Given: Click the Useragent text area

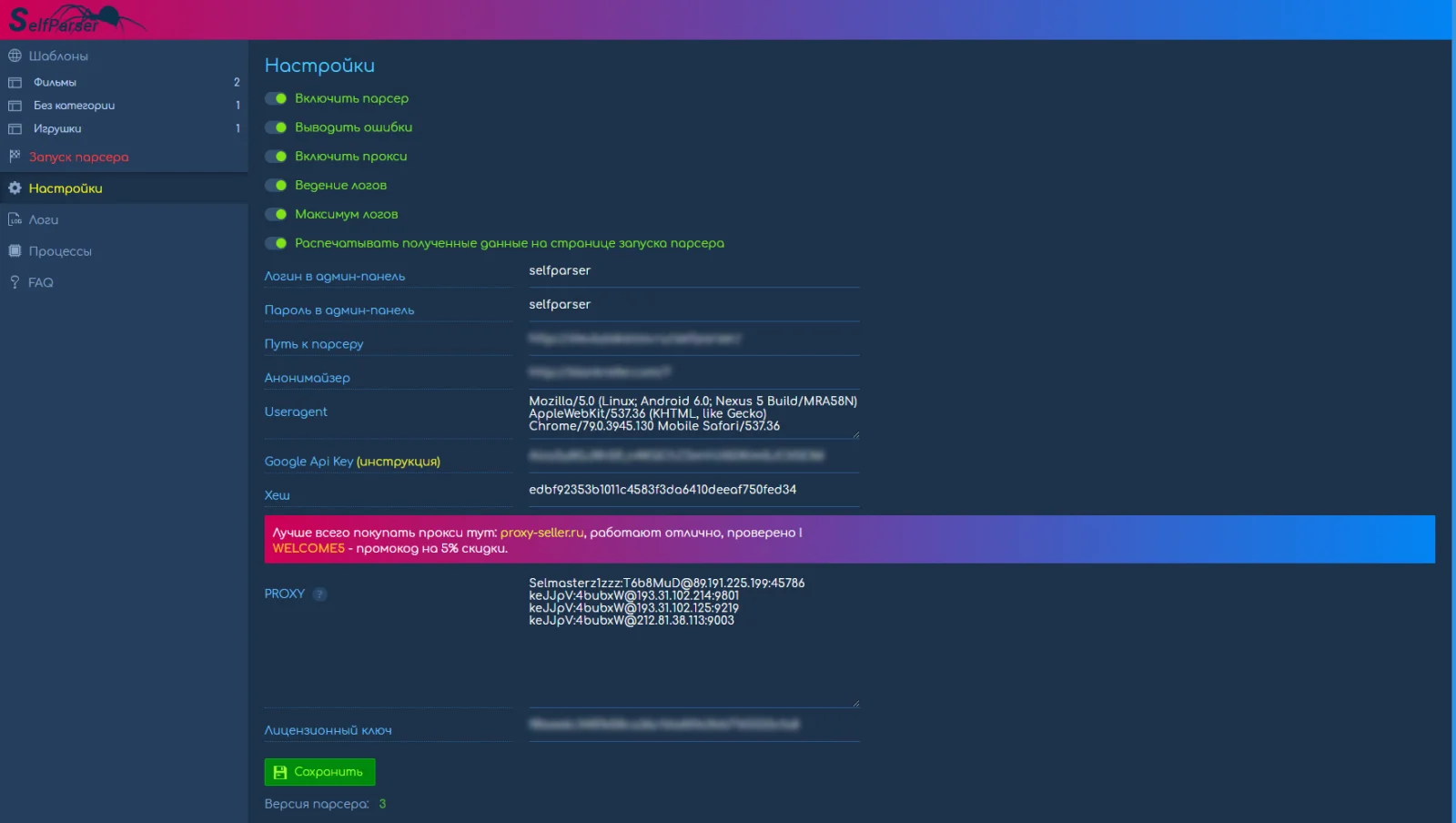Looking at the screenshot, I should tap(693, 414).
